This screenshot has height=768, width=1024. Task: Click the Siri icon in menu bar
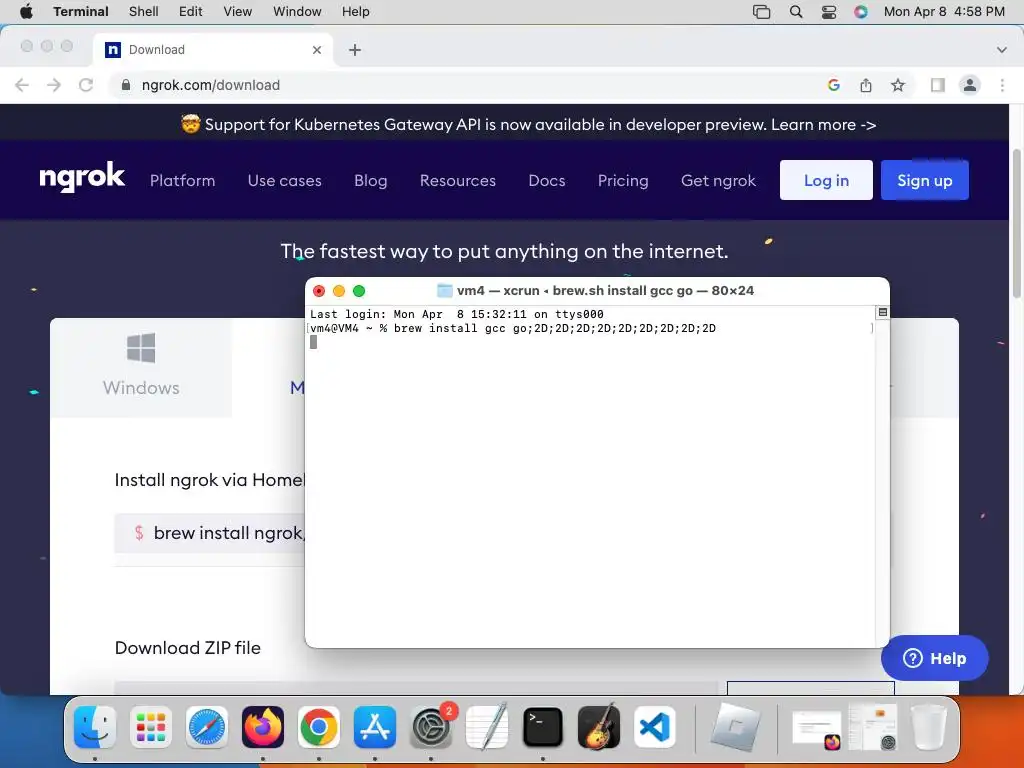pos(861,12)
